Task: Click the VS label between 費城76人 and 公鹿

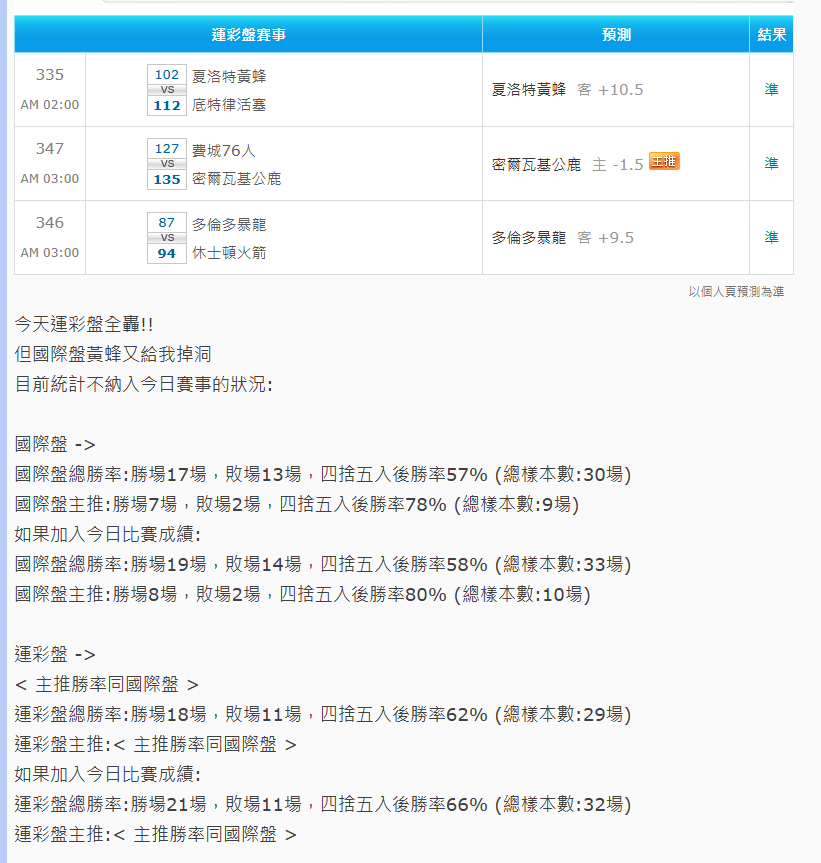Action: pyautogui.click(x=167, y=164)
